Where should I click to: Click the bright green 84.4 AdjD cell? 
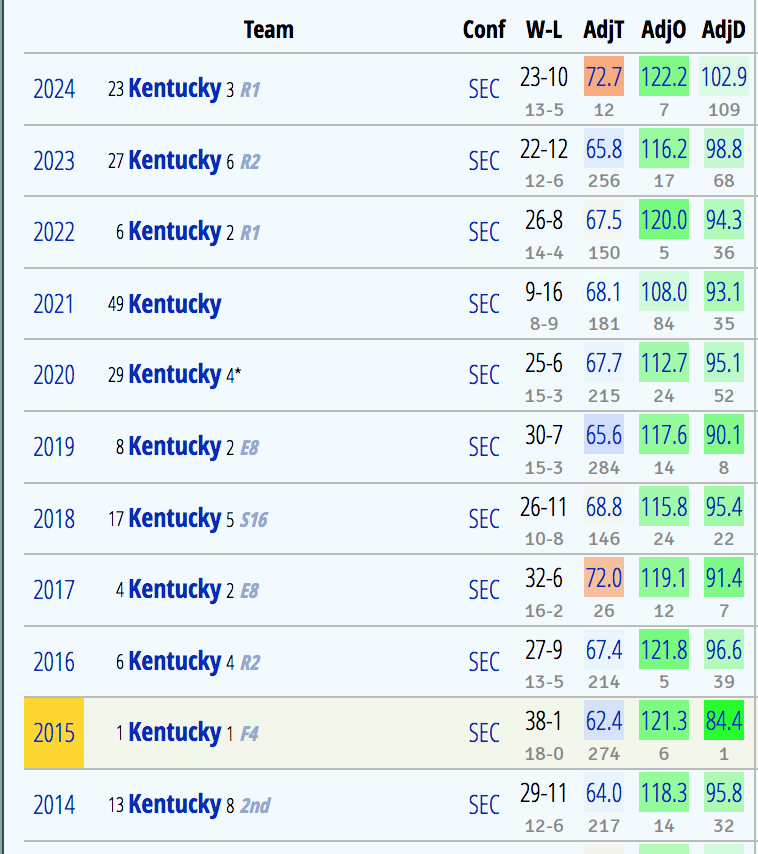pyautogui.click(x=723, y=720)
